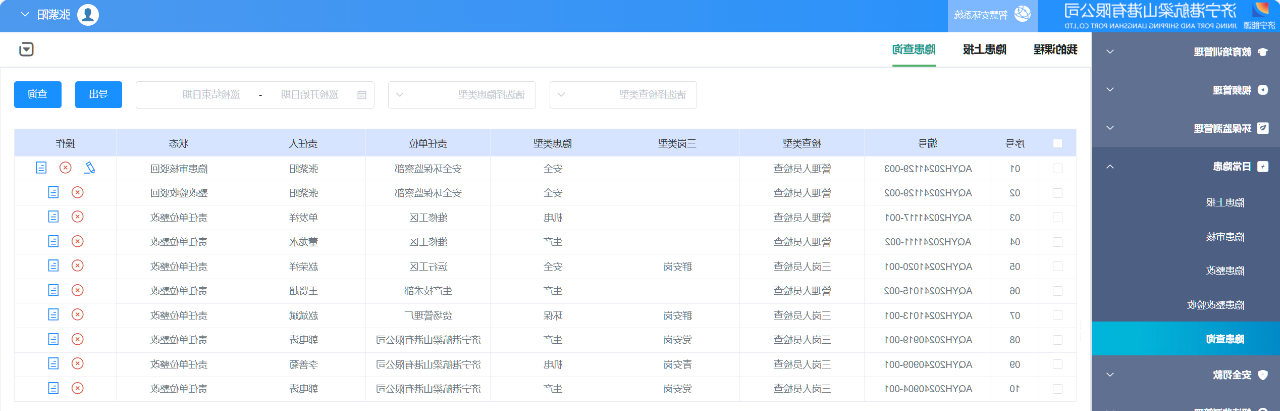Check the checkbox for row 07
This screenshot has height=411, width=1280.
tap(1058, 315)
